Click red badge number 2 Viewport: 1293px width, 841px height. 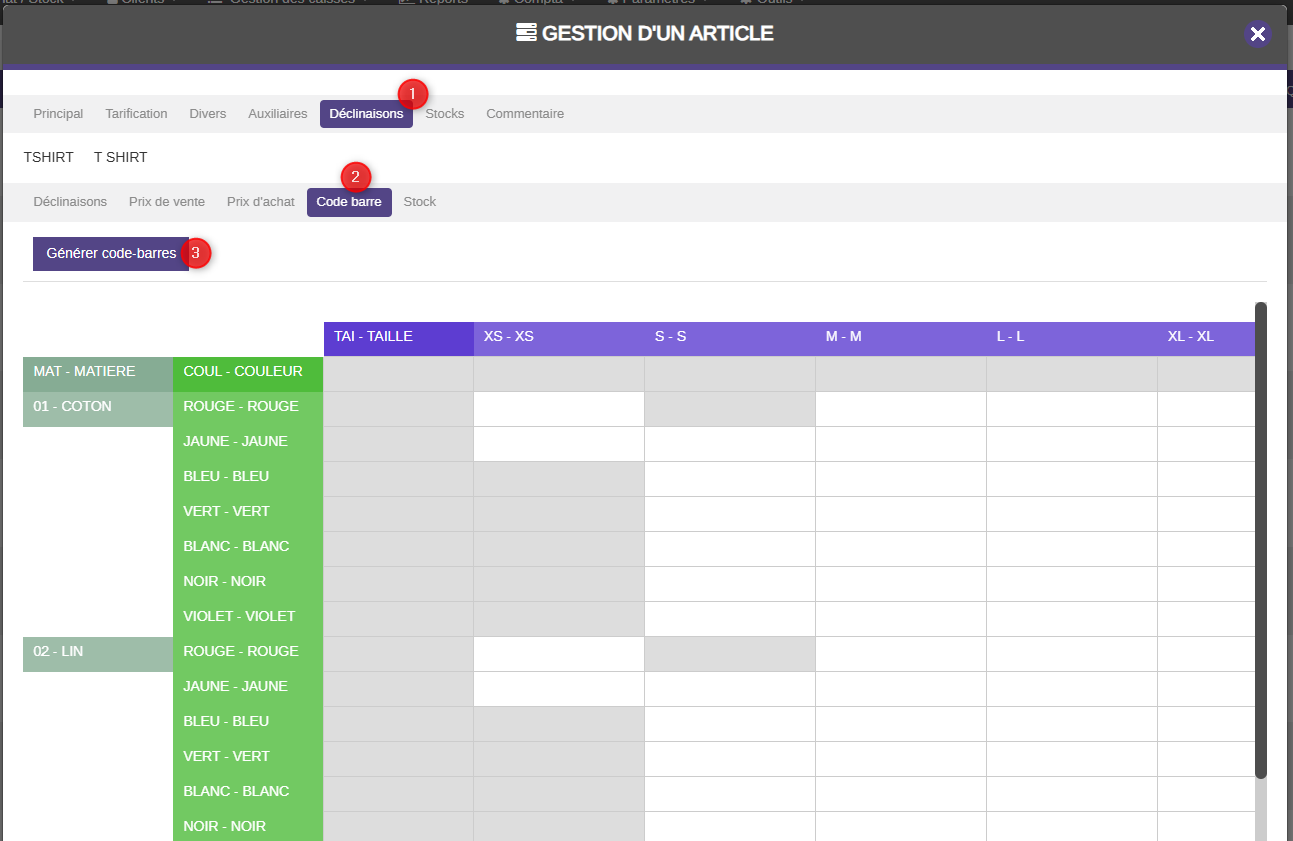click(x=356, y=177)
